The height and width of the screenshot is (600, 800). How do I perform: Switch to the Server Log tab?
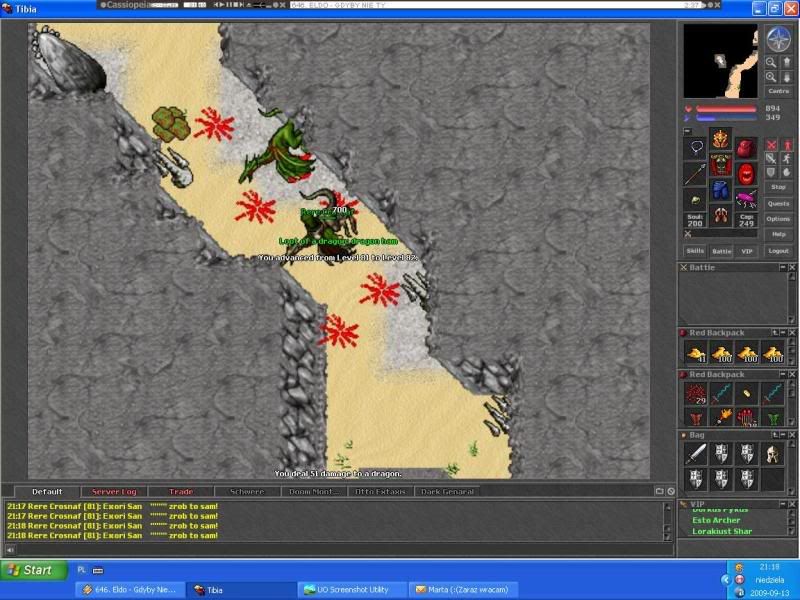tap(114, 492)
